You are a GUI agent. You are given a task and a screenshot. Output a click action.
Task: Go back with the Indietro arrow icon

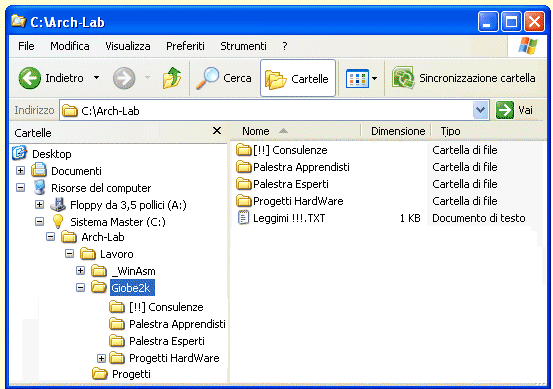tap(30, 78)
